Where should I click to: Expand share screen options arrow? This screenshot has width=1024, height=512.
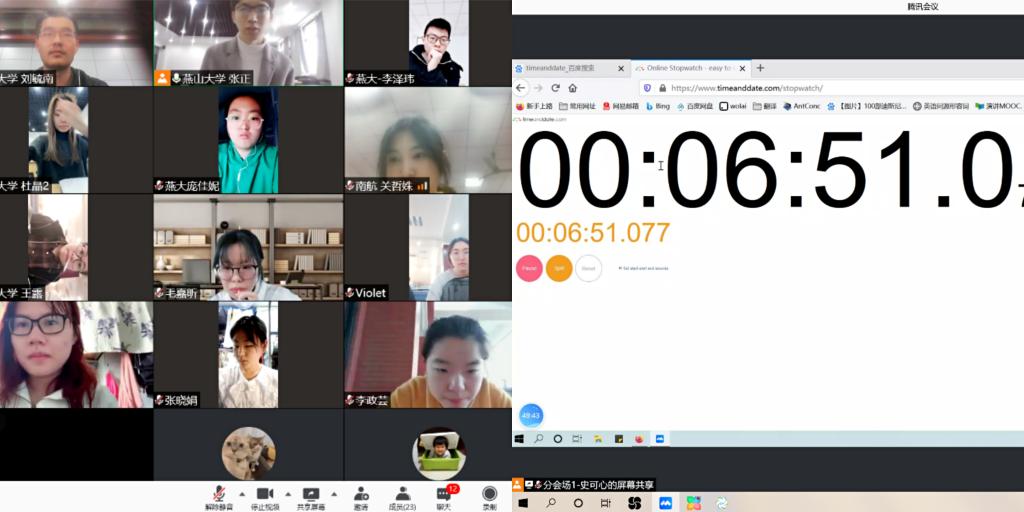(334, 493)
